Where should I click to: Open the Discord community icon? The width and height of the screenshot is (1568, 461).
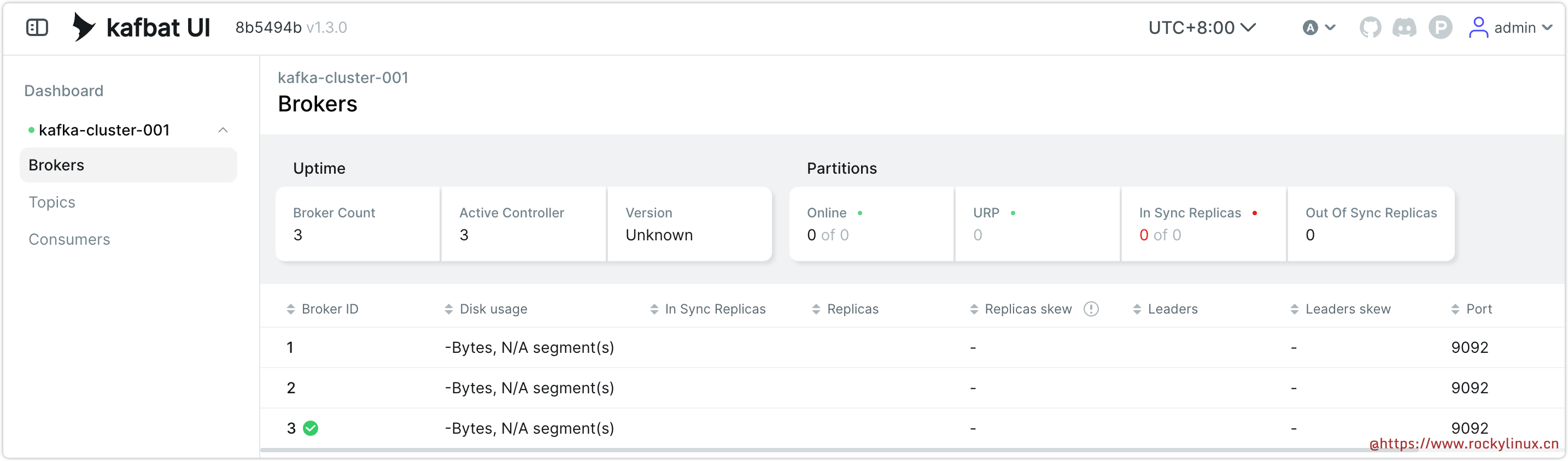tap(1405, 27)
